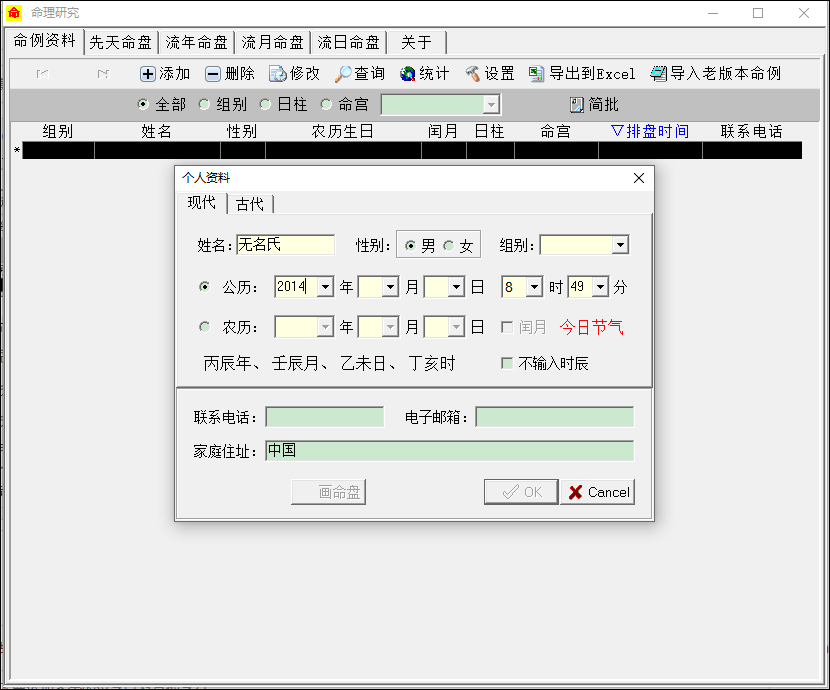Open the hour (时) dropdown
Viewport: 830px width, 690px height.
coord(535,287)
